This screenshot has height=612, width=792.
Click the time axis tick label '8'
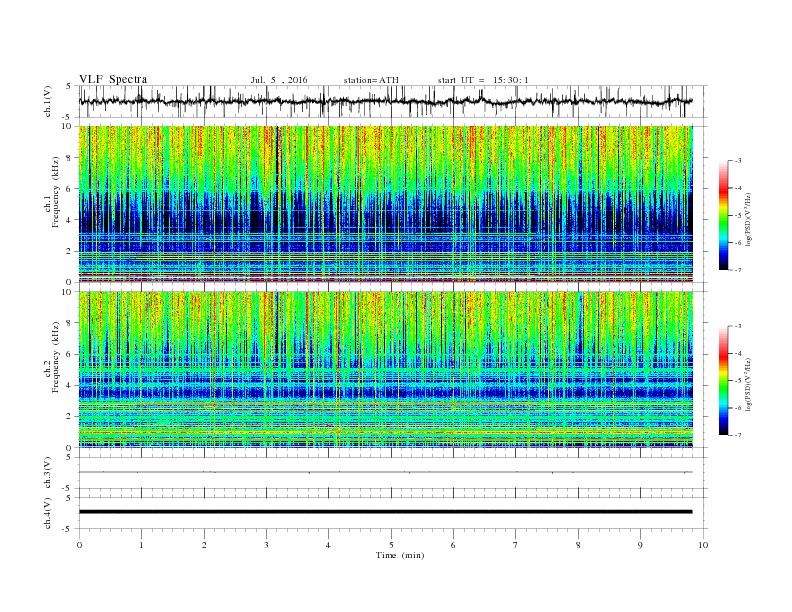click(x=578, y=545)
